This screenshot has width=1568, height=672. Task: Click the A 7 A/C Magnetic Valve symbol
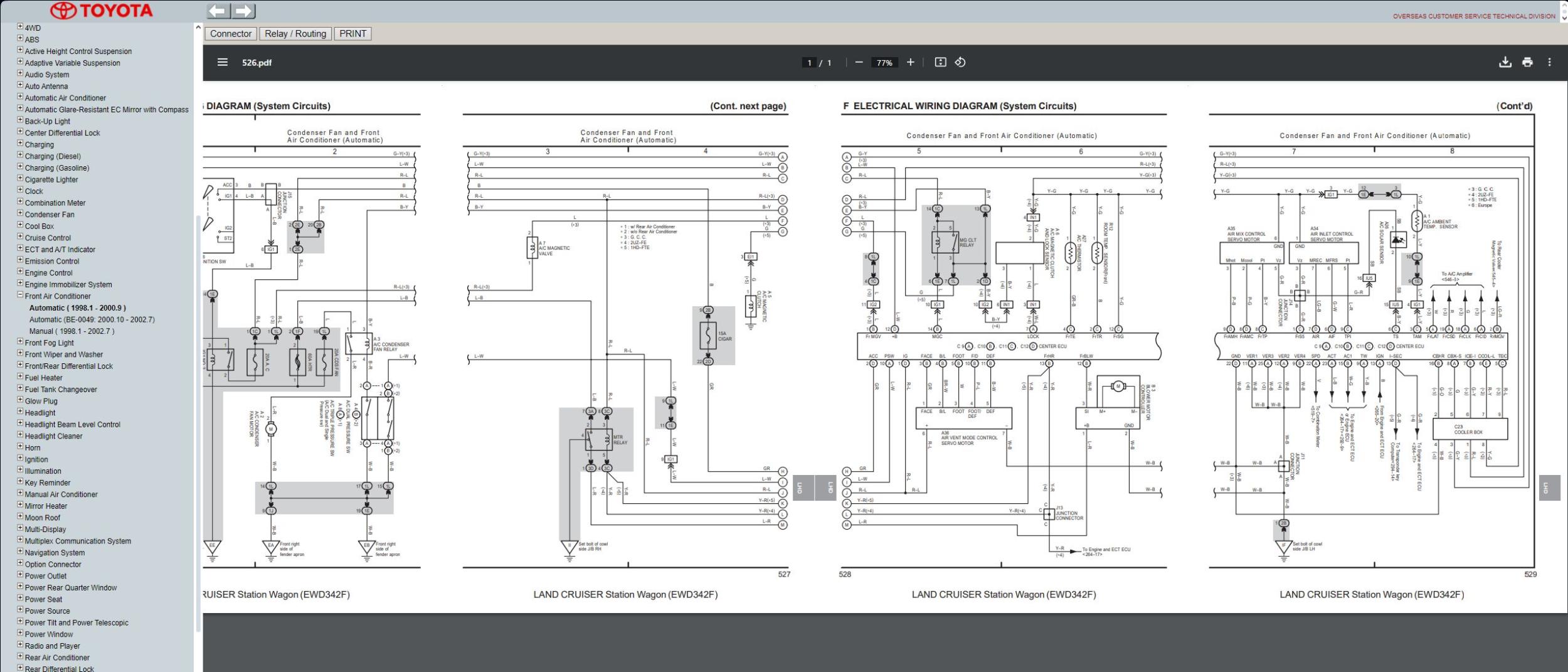tap(532, 248)
